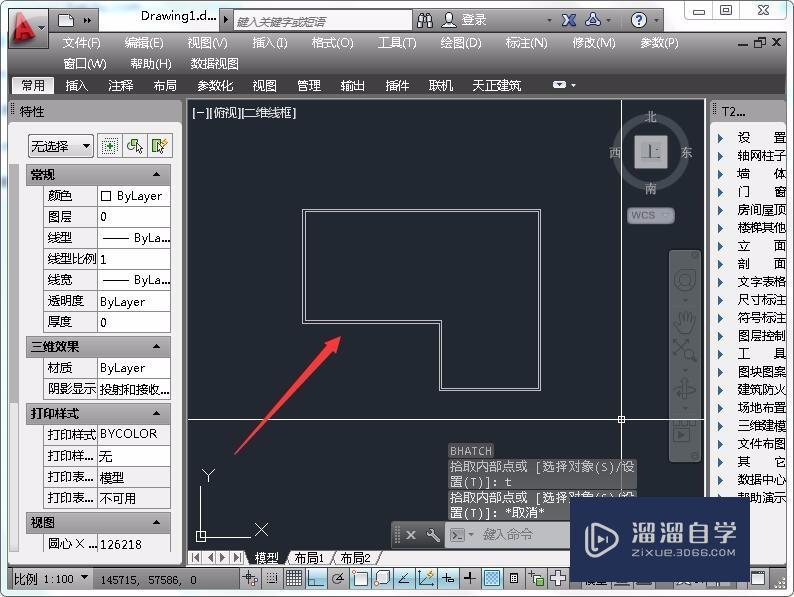Toggle 3D Object Snap in status bar
The image size is (794, 597).
[x=382, y=578]
